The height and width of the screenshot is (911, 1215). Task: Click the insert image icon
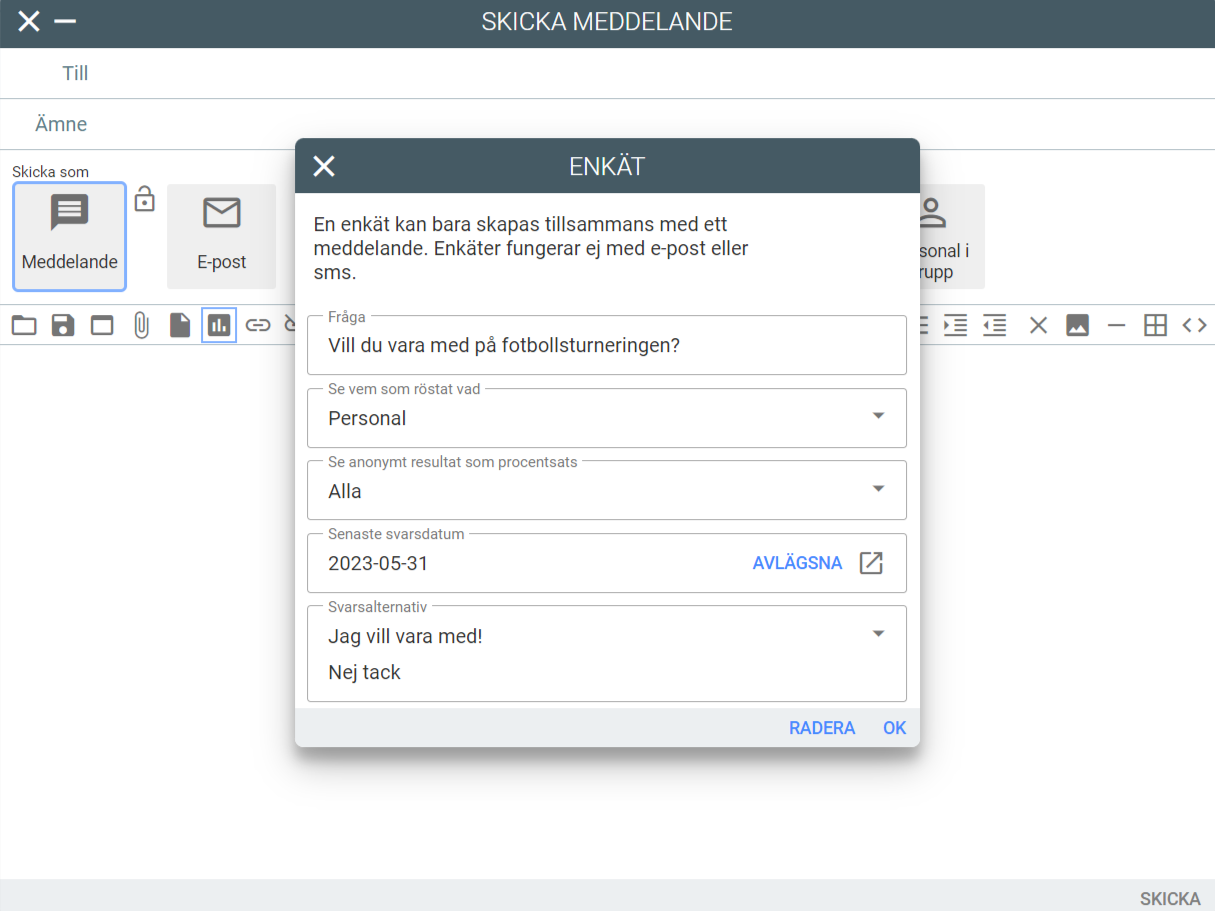[x=1077, y=325]
